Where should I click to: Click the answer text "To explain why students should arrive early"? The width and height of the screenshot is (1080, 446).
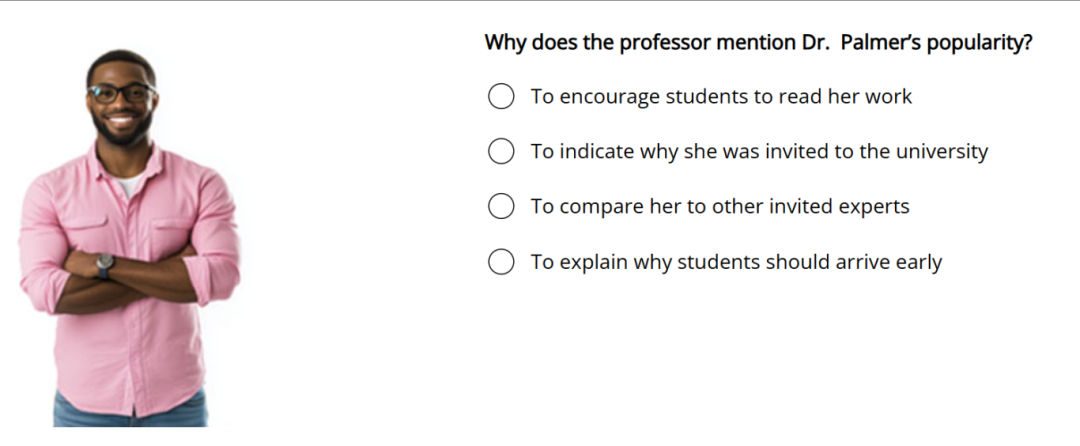pyautogui.click(x=736, y=262)
